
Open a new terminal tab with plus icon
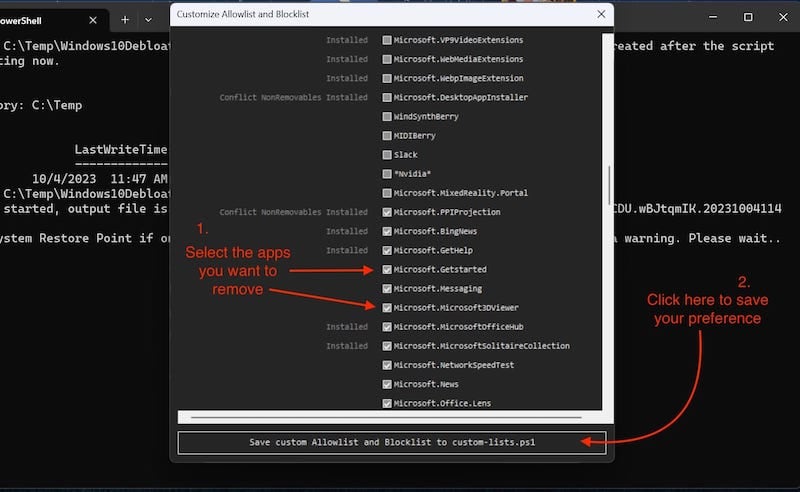125,20
